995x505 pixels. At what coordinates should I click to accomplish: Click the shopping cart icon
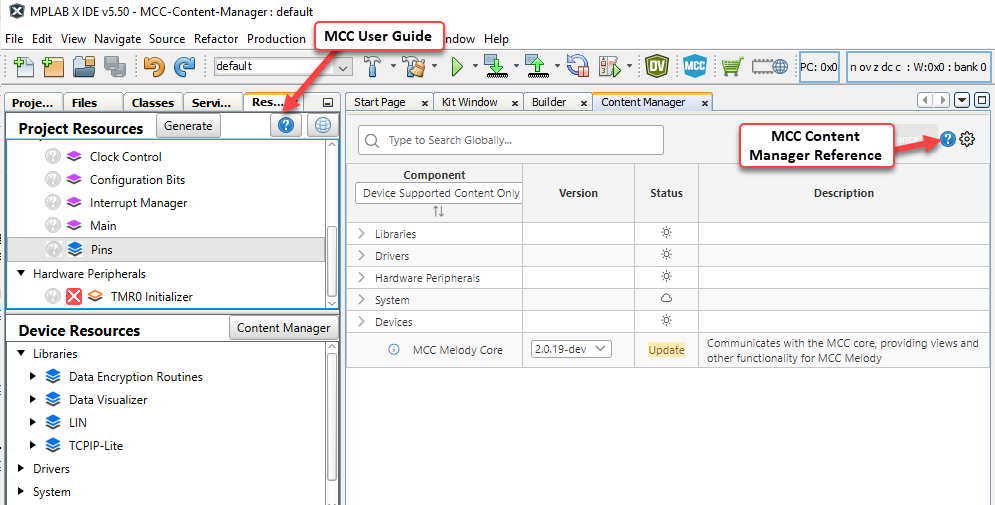(732, 67)
